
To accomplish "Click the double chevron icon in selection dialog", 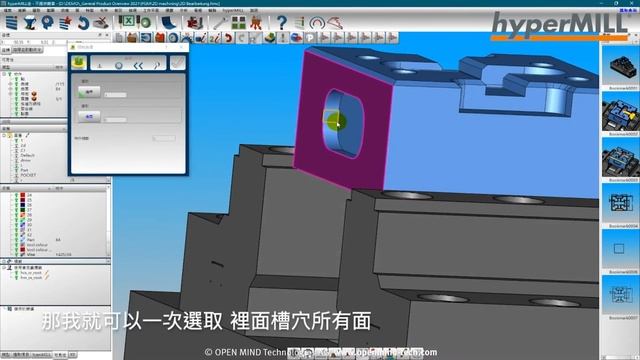I will point(138,65).
